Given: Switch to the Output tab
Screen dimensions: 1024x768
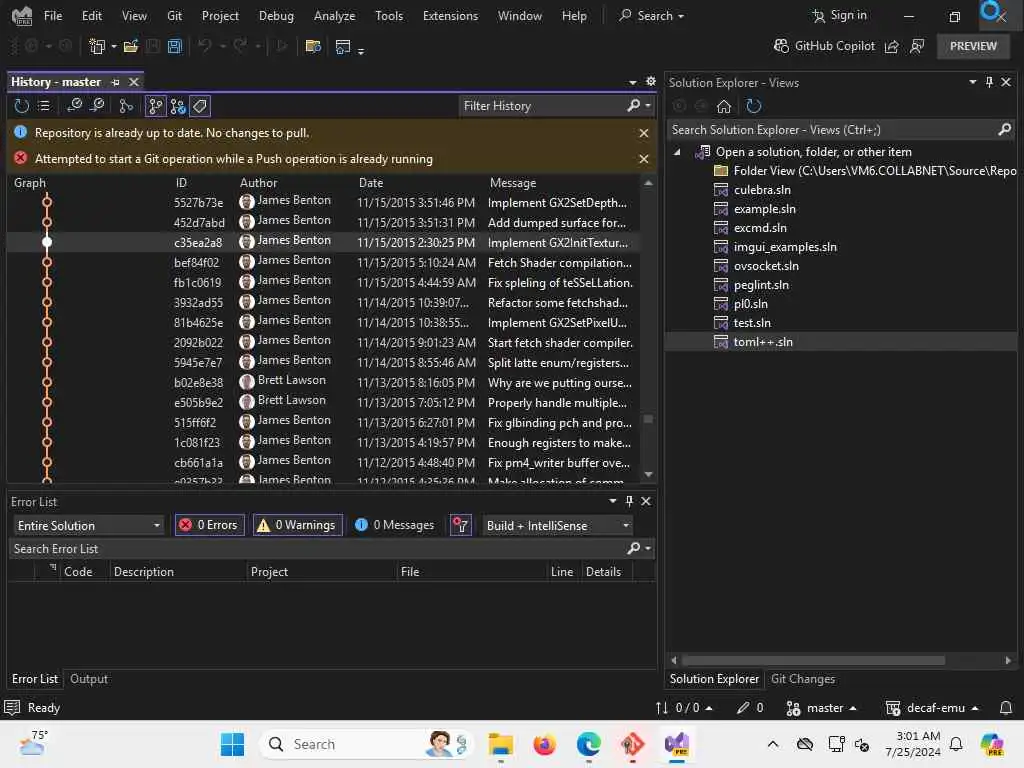Looking at the screenshot, I should [x=89, y=679].
